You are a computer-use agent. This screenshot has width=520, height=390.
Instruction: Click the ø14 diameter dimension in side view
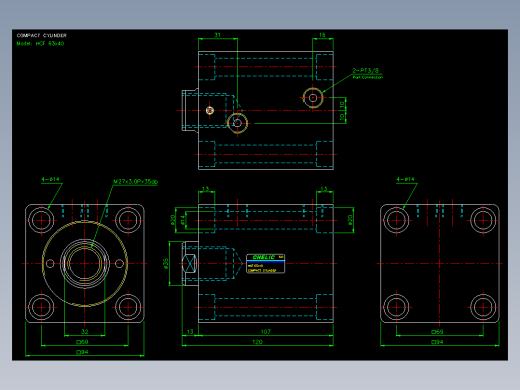[182, 220]
